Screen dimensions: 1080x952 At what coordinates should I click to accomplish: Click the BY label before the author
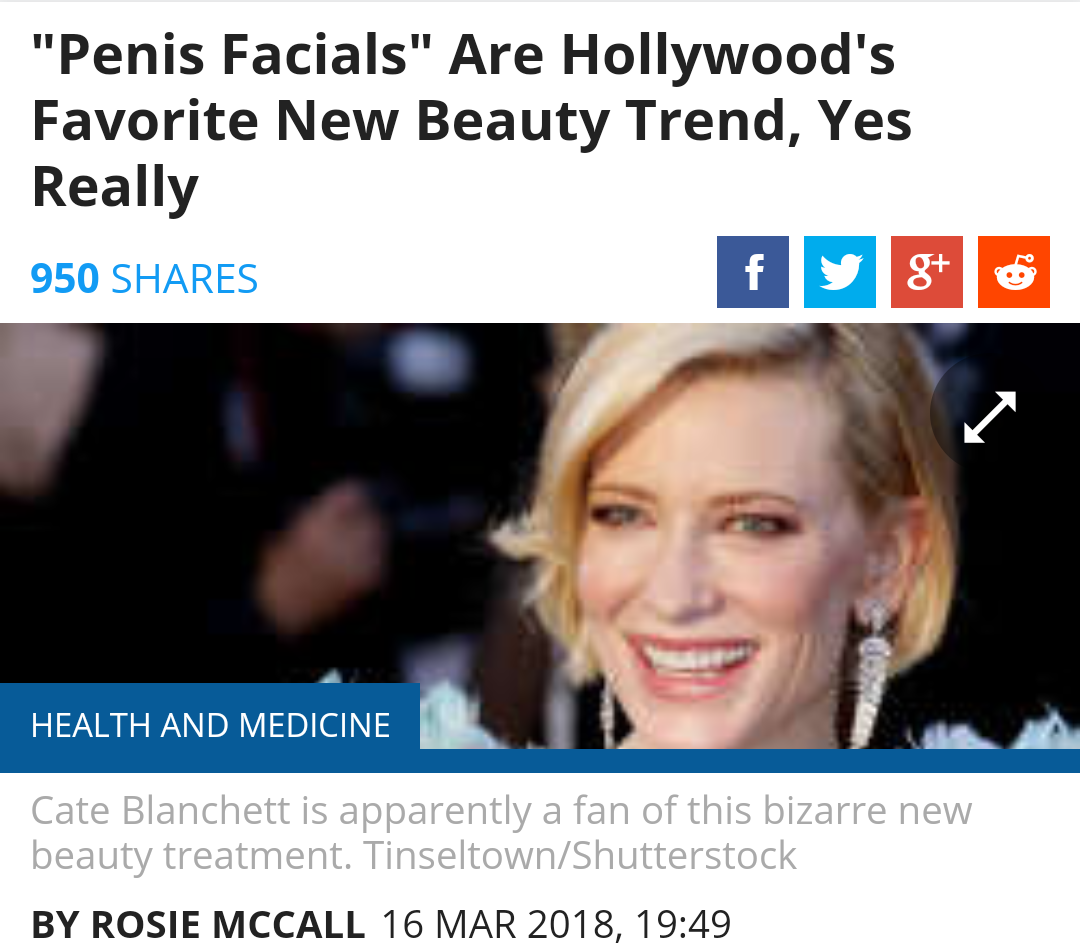(56, 924)
